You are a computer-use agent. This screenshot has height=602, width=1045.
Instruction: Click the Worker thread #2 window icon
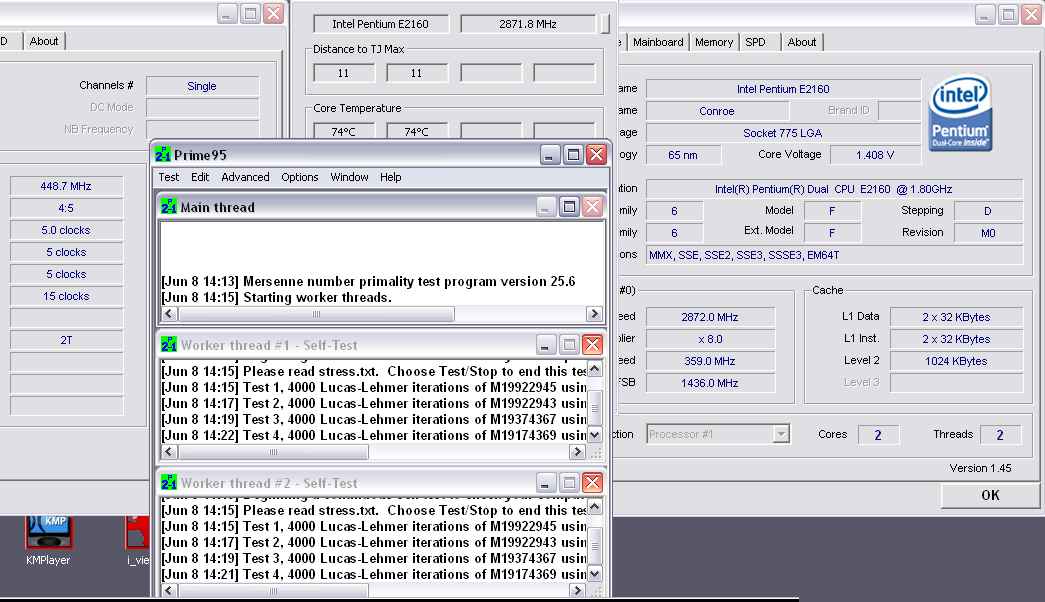pos(169,483)
